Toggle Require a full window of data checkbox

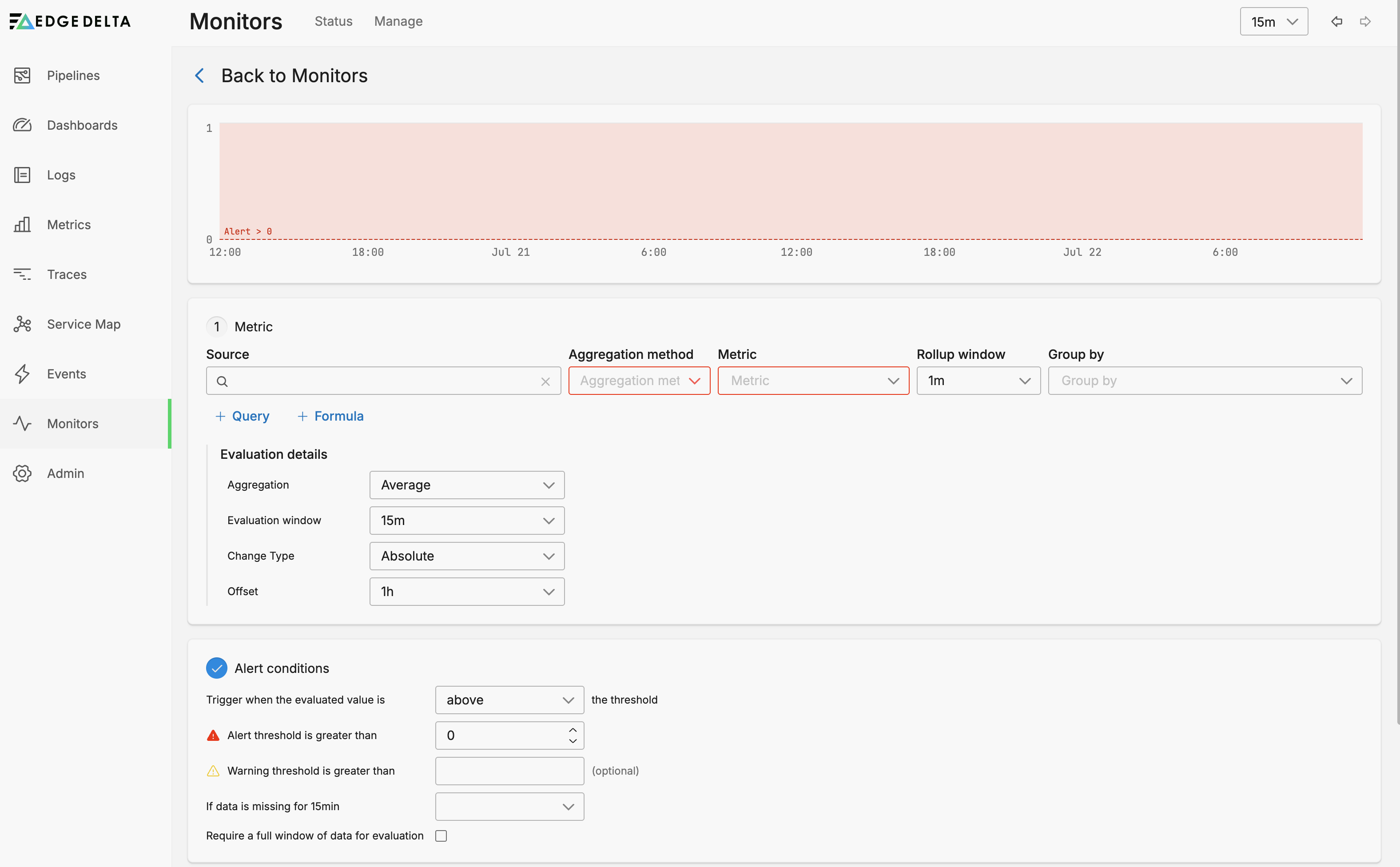tap(441, 835)
